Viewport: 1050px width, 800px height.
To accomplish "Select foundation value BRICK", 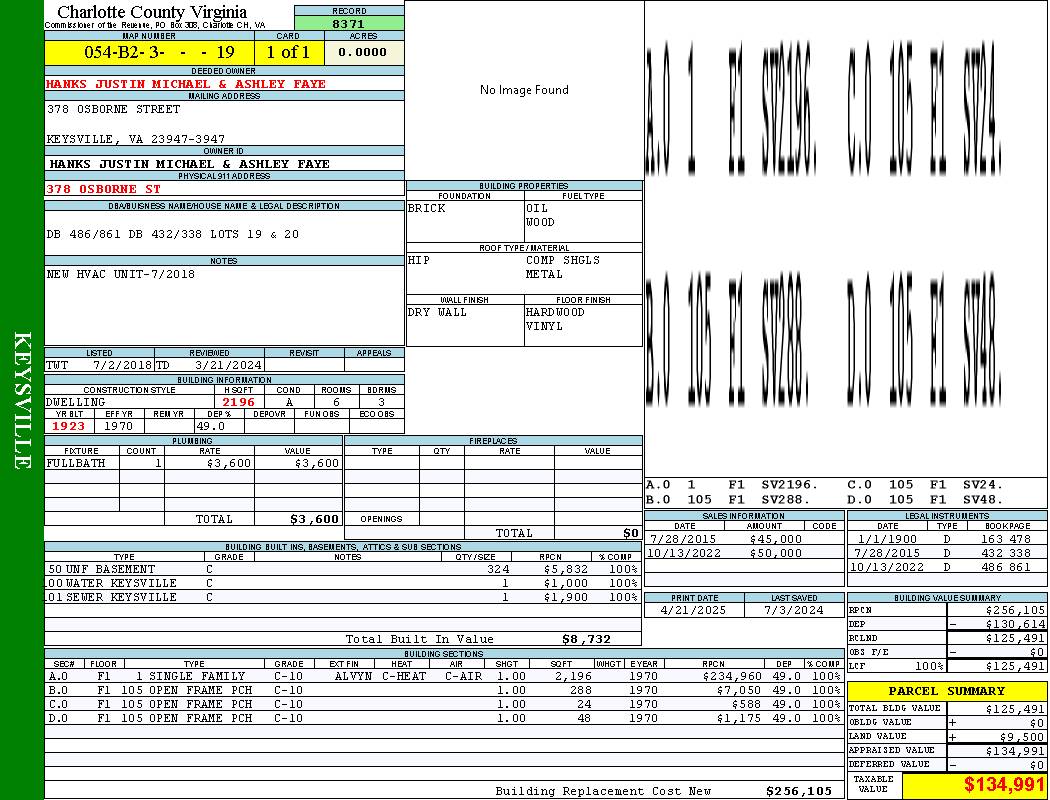I will [x=427, y=208].
